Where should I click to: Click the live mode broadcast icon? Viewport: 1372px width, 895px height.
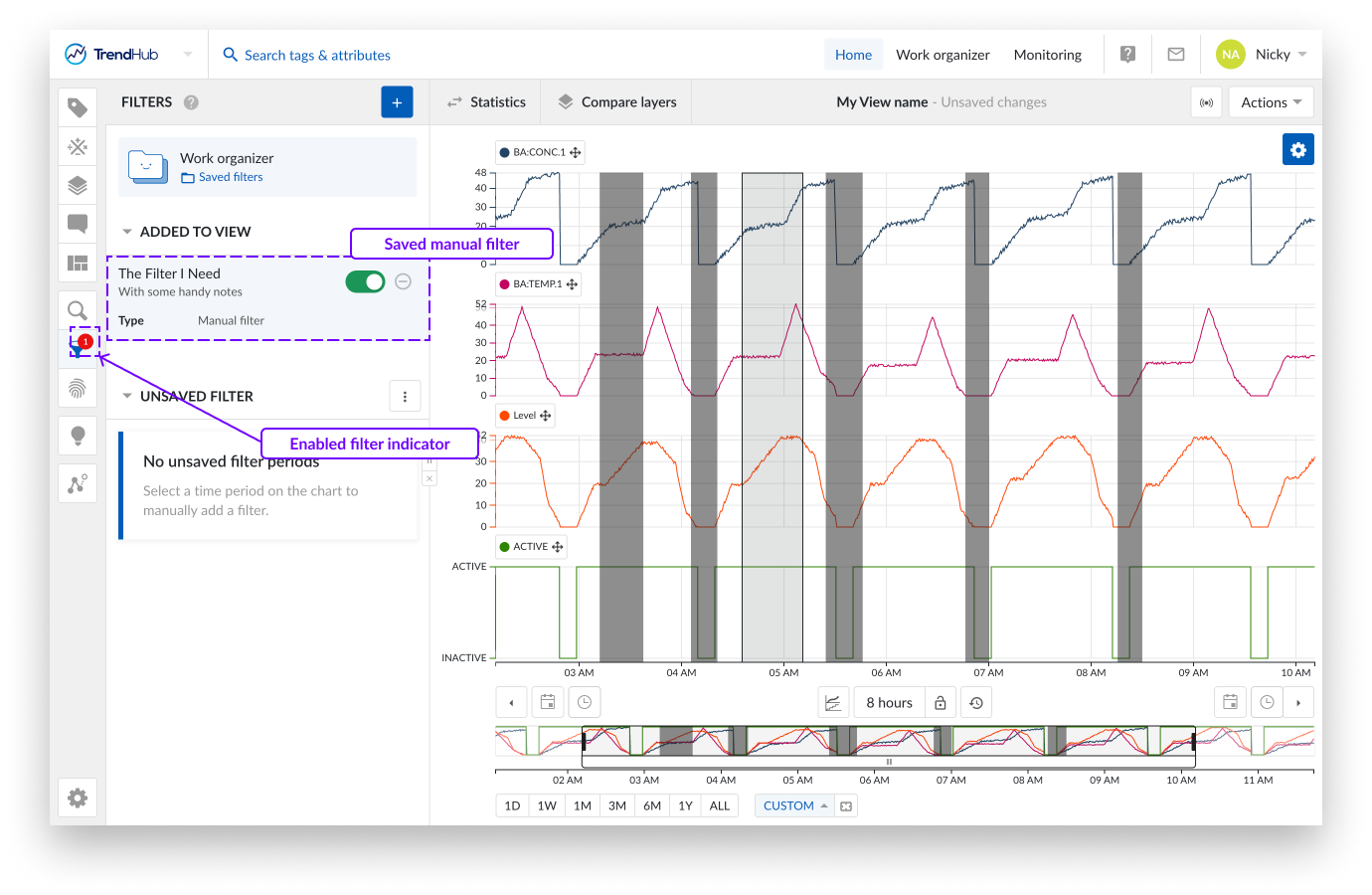pyautogui.click(x=1206, y=102)
